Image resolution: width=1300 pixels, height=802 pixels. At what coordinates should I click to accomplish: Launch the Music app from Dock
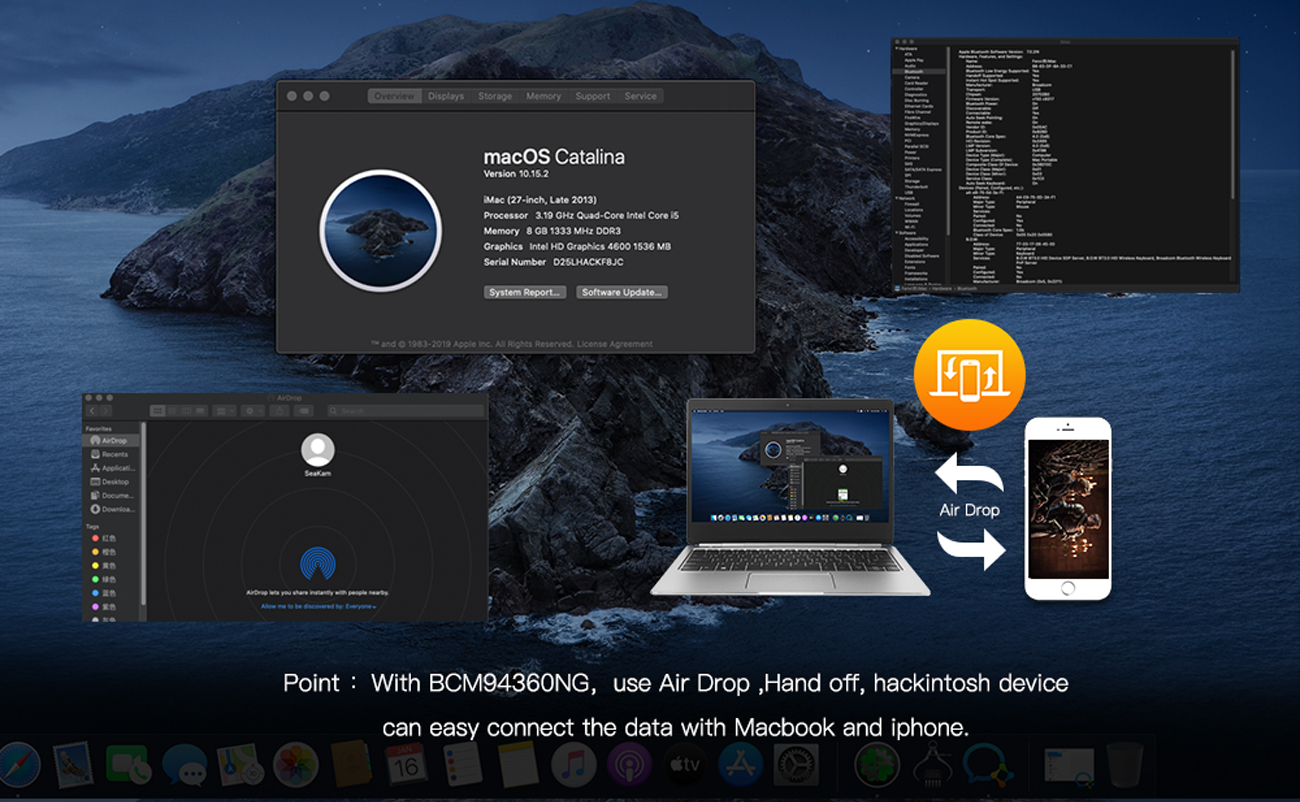(574, 765)
